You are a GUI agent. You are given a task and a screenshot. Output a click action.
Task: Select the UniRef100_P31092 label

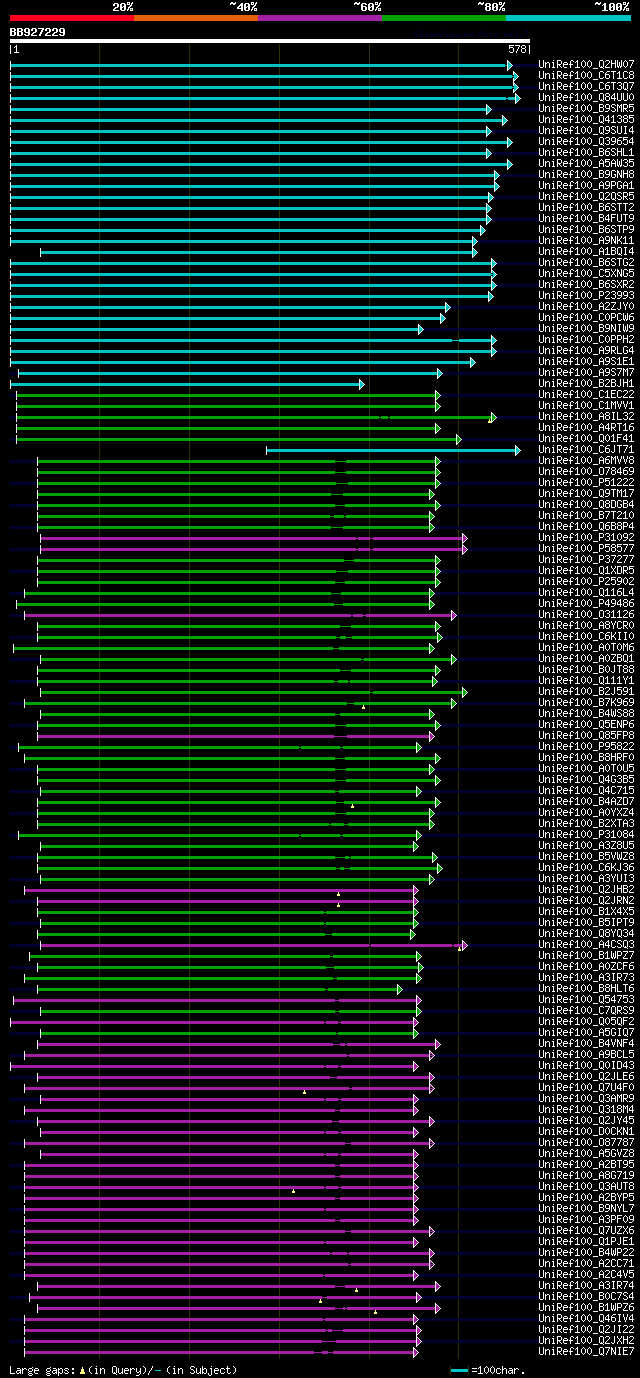pyautogui.click(x=586, y=537)
